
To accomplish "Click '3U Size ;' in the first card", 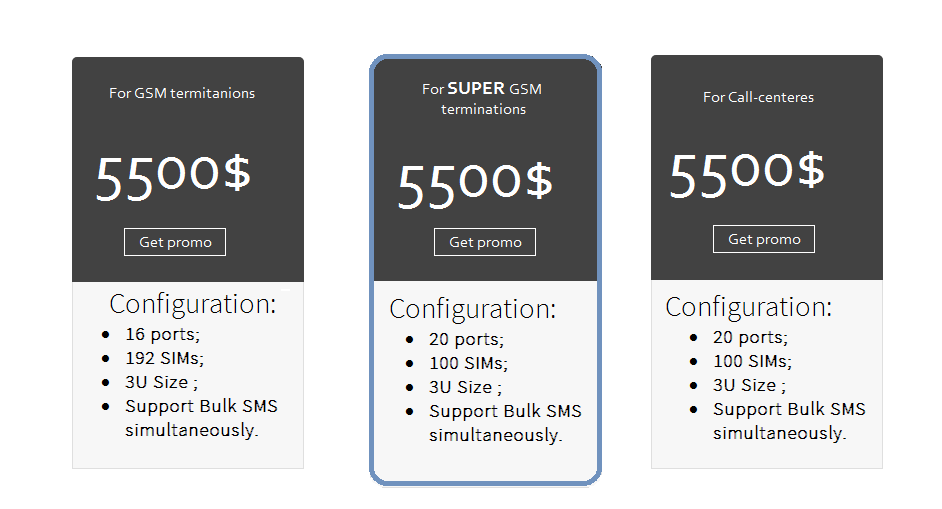I will coord(161,383).
